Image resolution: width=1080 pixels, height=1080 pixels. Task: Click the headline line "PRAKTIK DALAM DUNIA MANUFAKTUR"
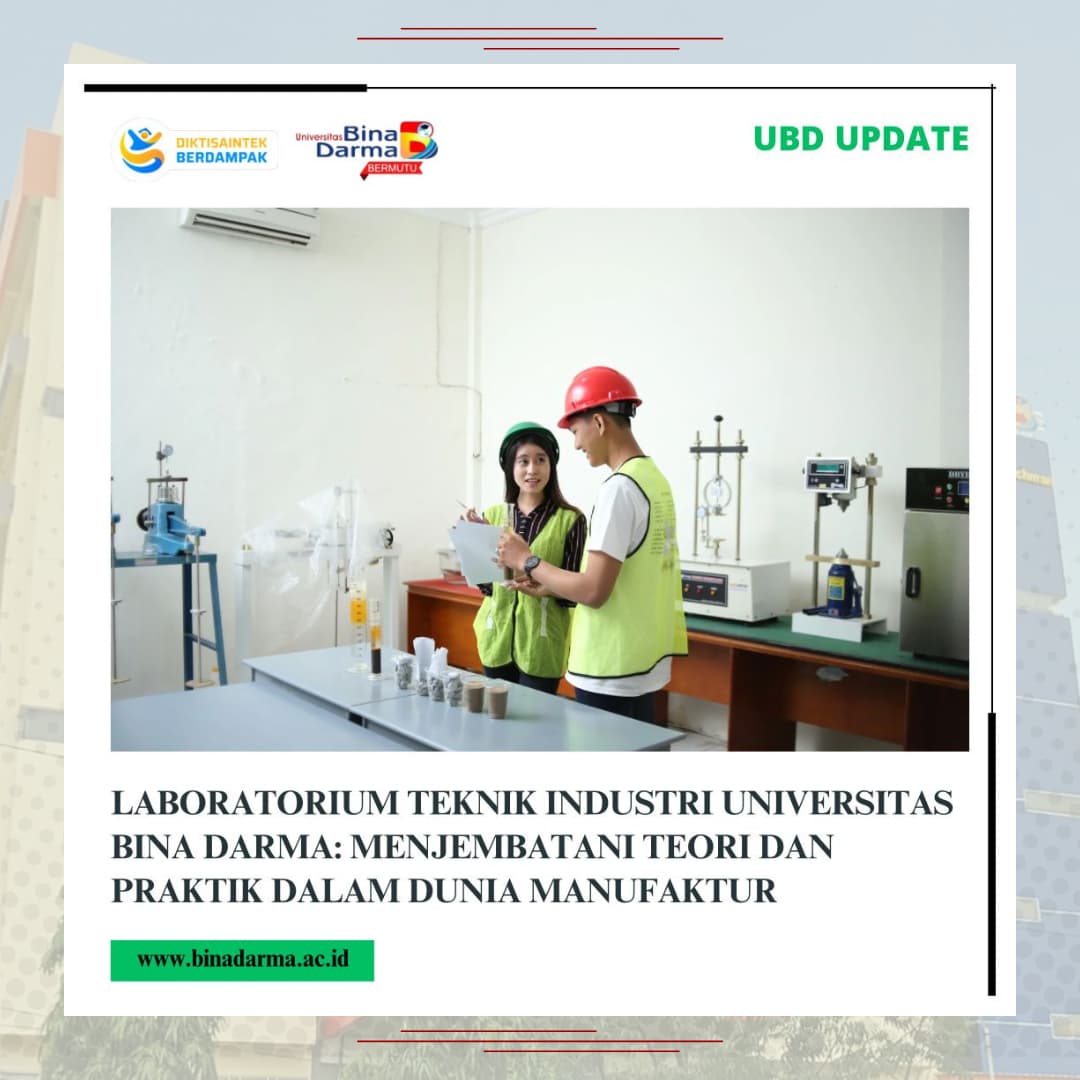pyautogui.click(x=444, y=891)
